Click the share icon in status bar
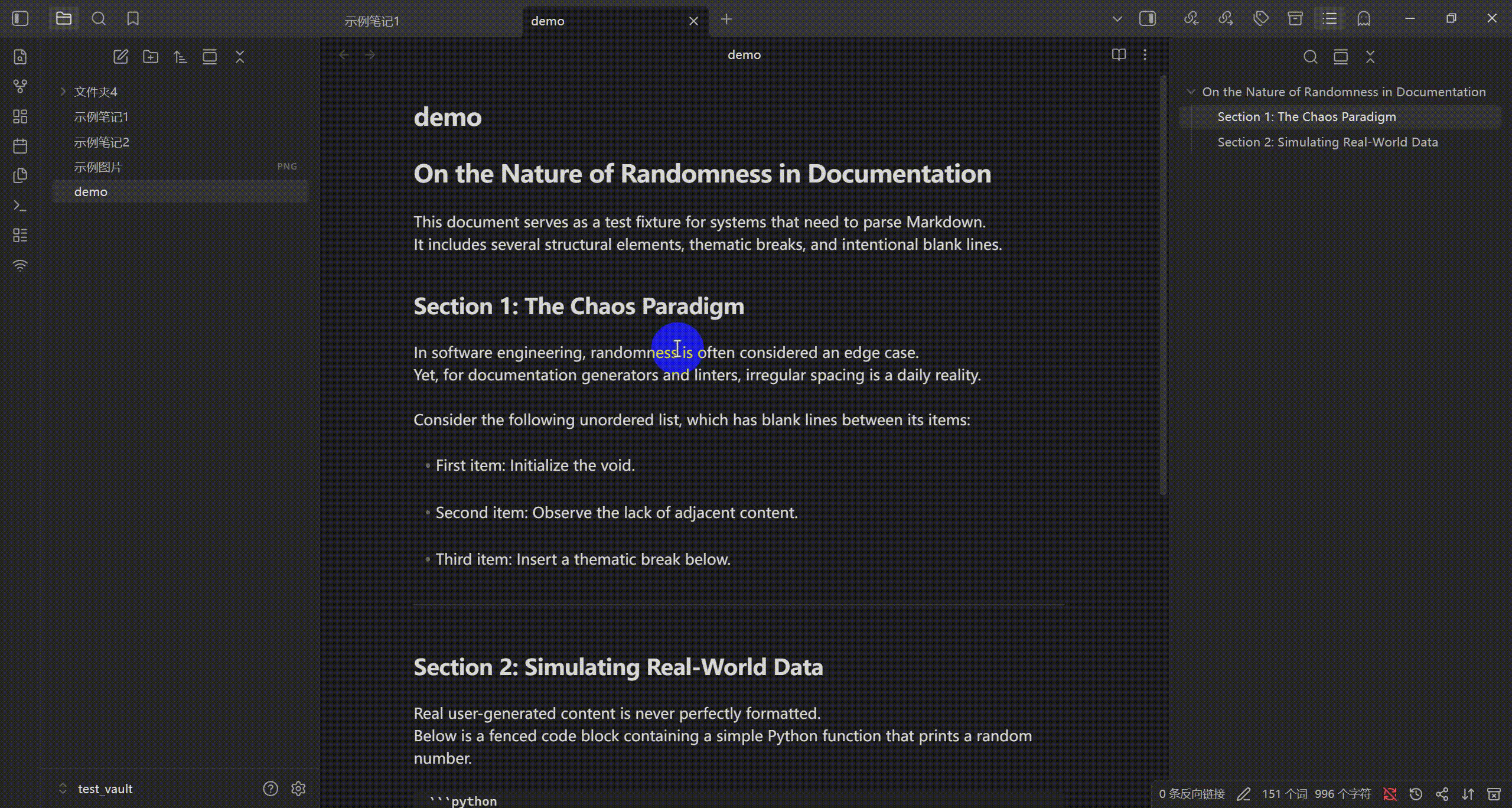1512x808 pixels. (1442, 794)
